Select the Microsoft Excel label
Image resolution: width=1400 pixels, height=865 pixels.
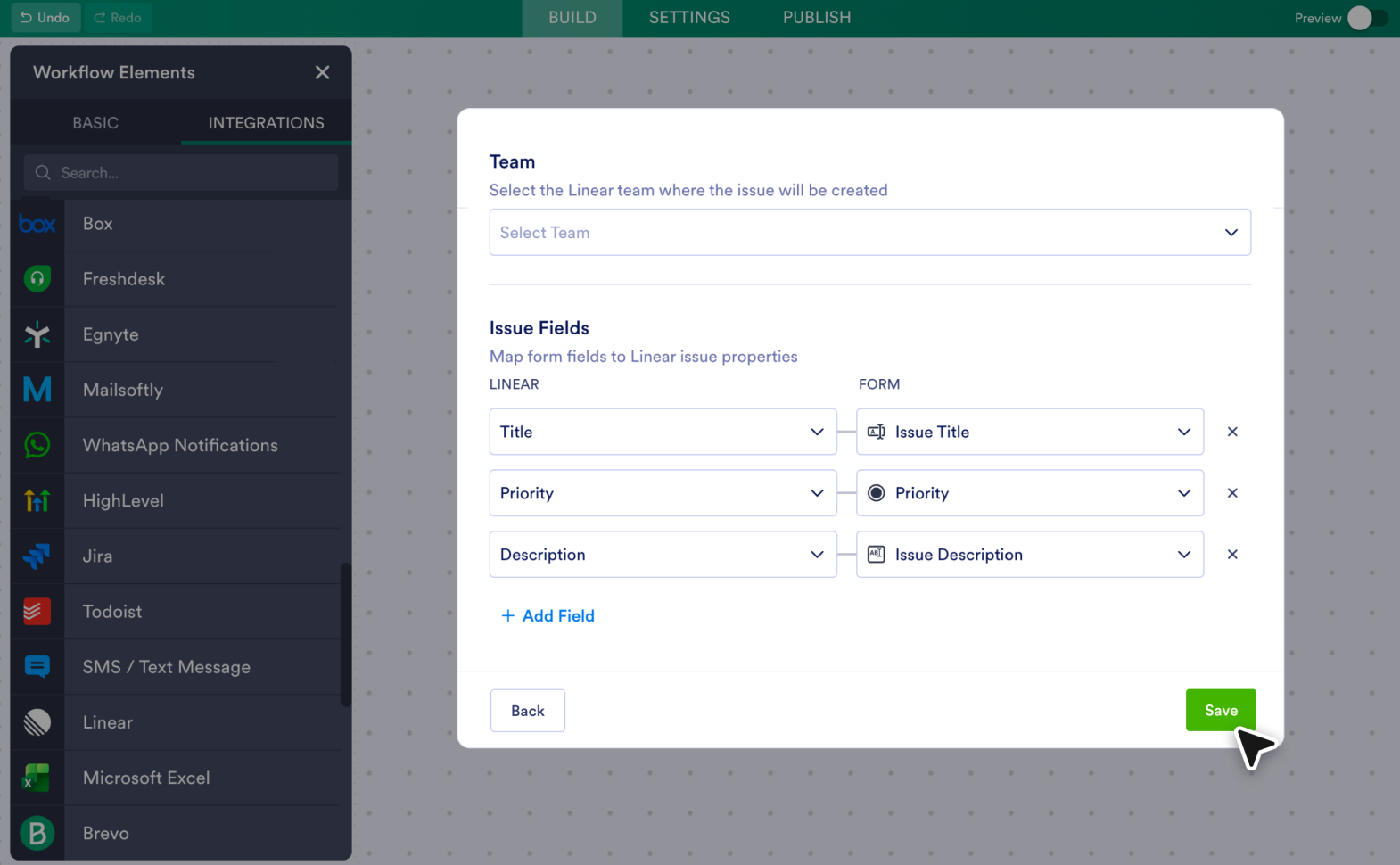pyautogui.click(x=146, y=778)
